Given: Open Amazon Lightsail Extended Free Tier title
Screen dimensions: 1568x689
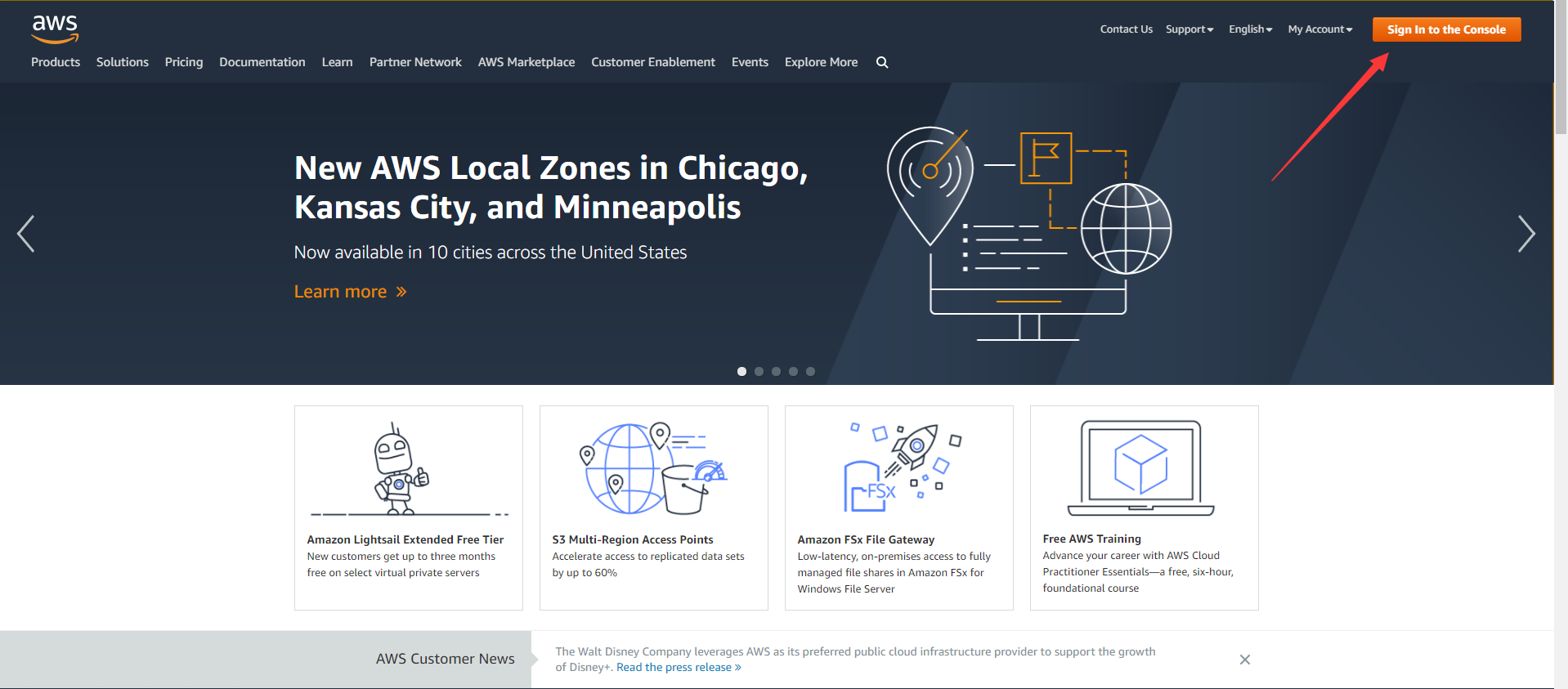Looking at the screenshot, I should tap(405, 539).
